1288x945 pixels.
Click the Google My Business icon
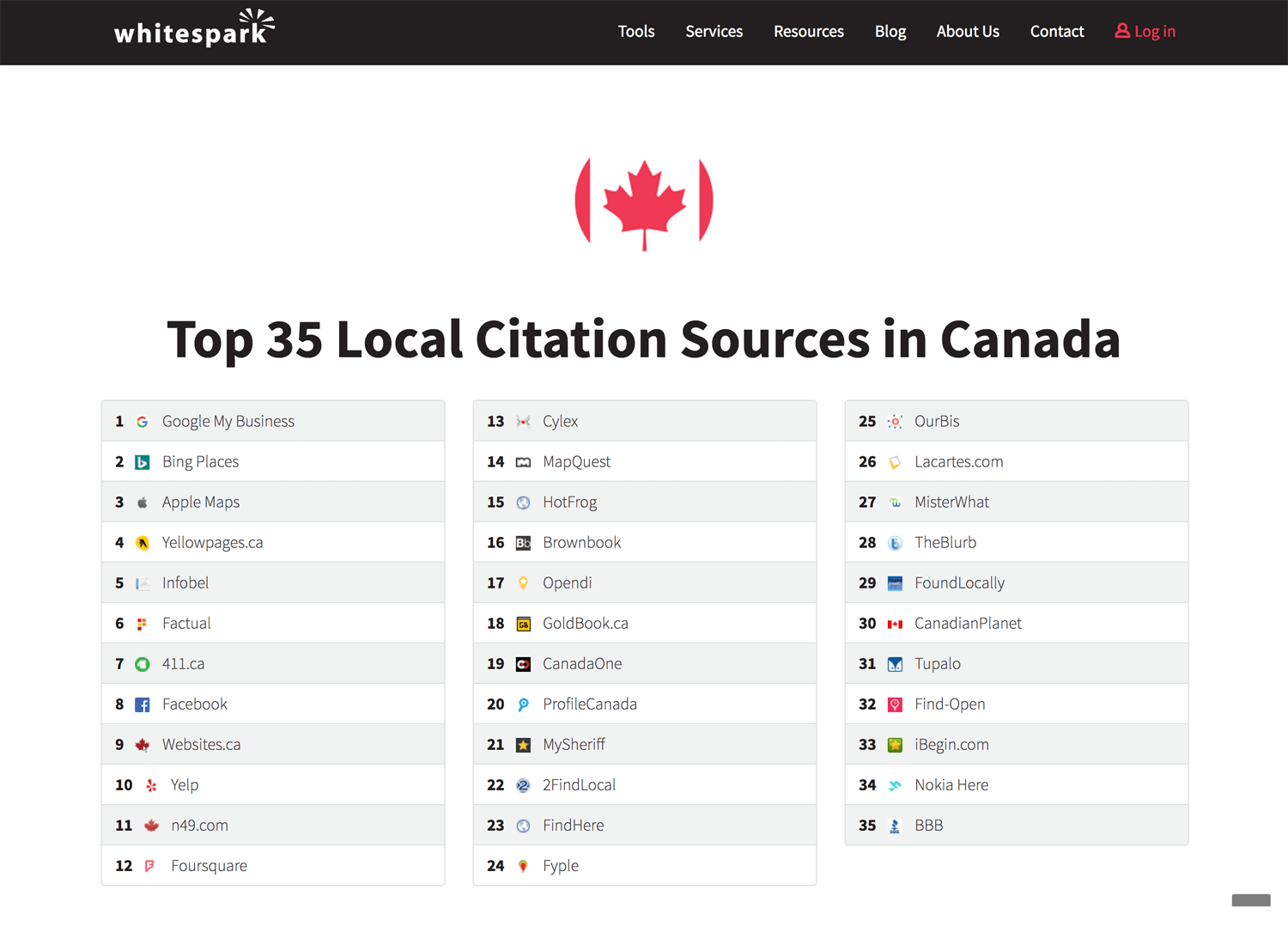coord(143,422)
